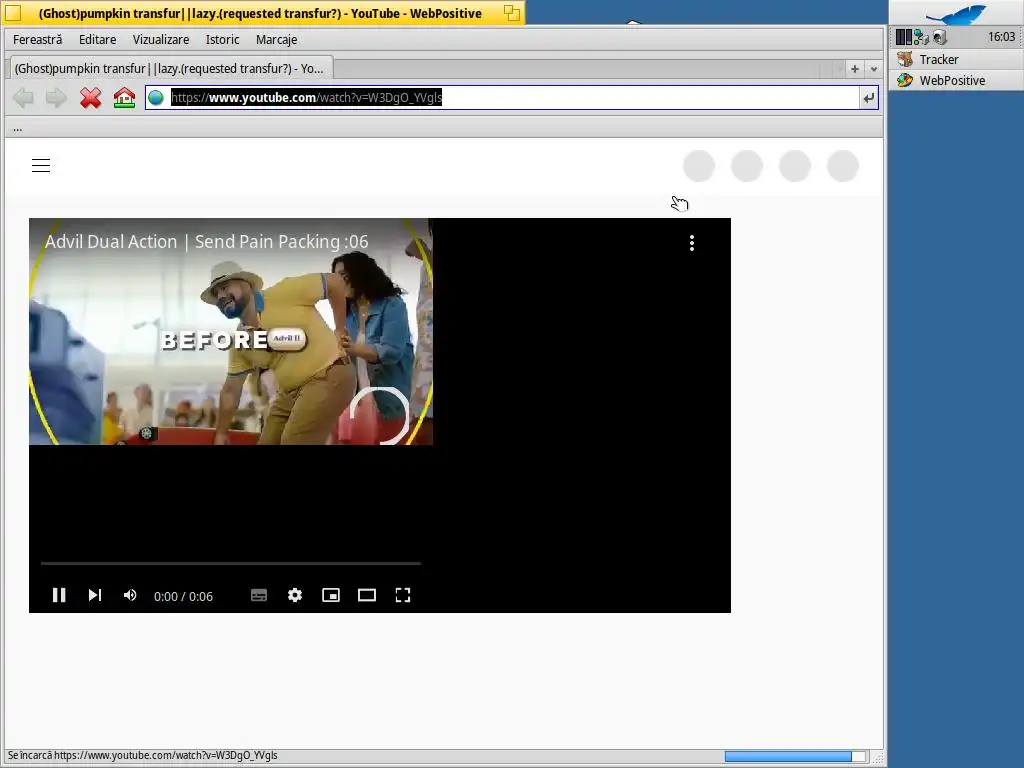The width and height of the screenshot is (1024, 768).
Task: Click the globe site icon in URL bar
Action: coord(155,98)
